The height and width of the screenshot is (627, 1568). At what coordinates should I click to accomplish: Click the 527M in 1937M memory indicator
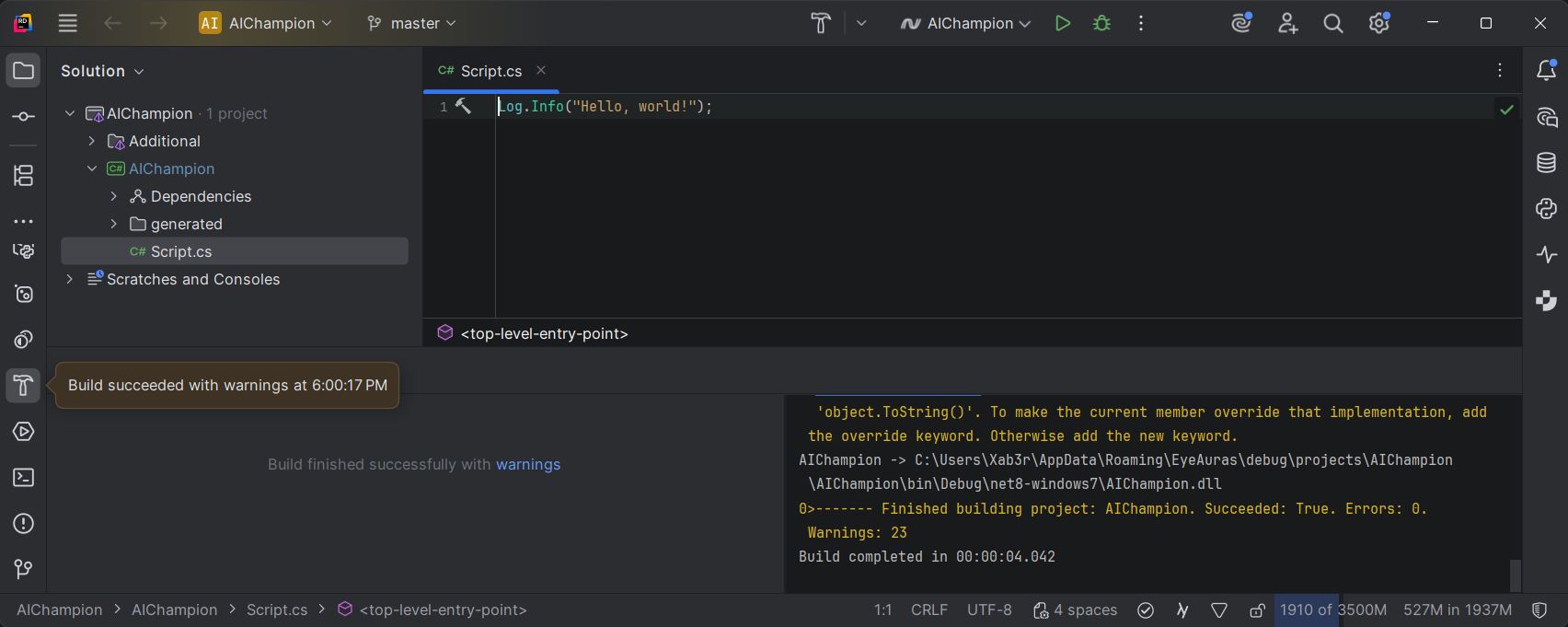coord(1458,610)
